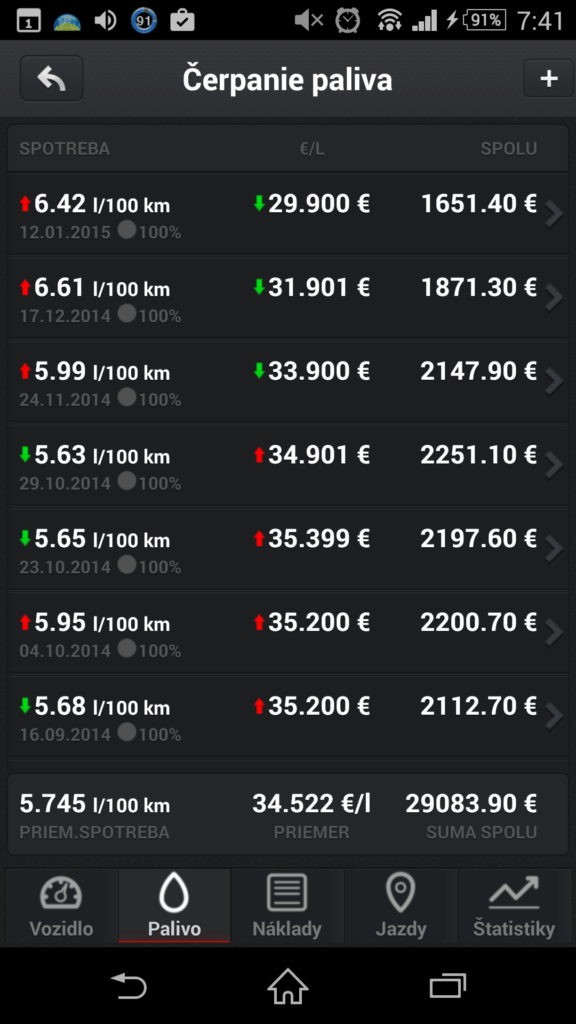Open the Náklady costs list tab
Viewport: 576px width, 1024px height.
287,906
